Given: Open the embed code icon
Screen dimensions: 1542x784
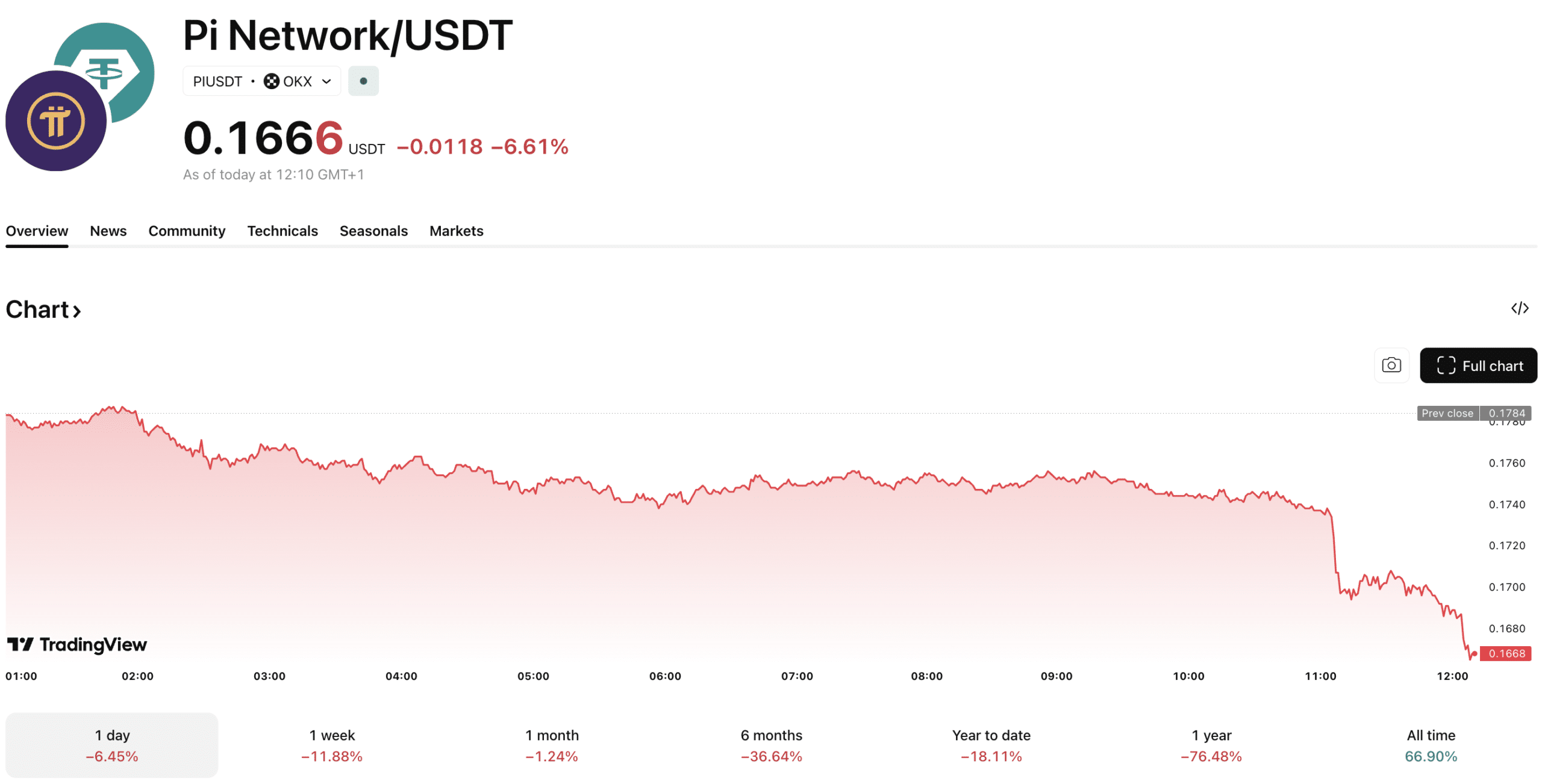Looking at the screenshot, I should pos(1519,309).
